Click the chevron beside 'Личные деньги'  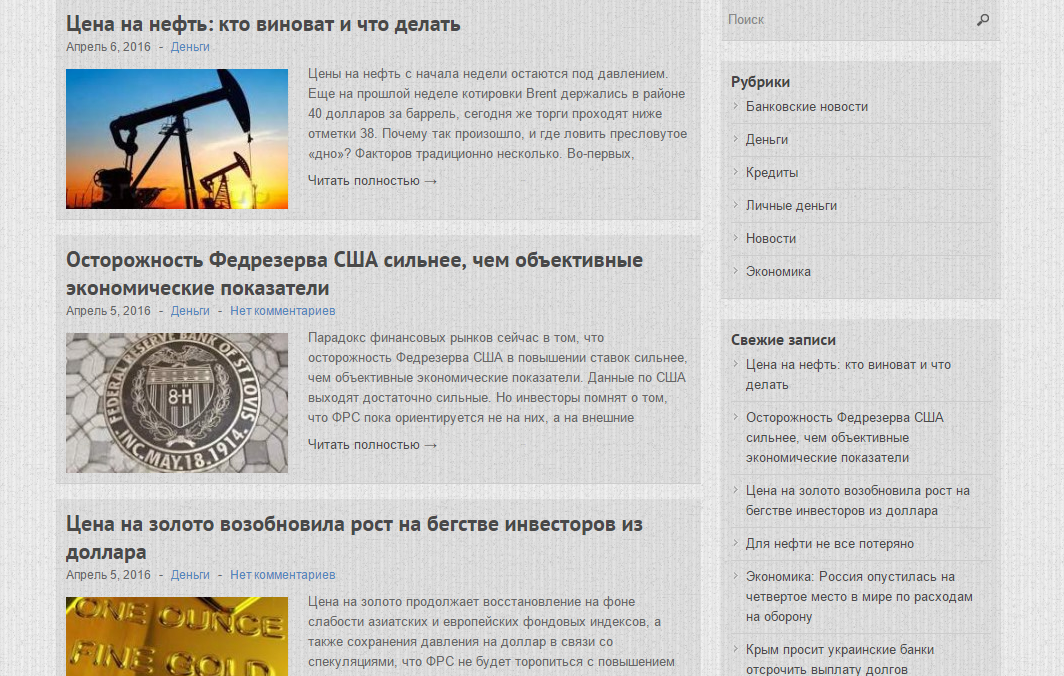[736, 204]
